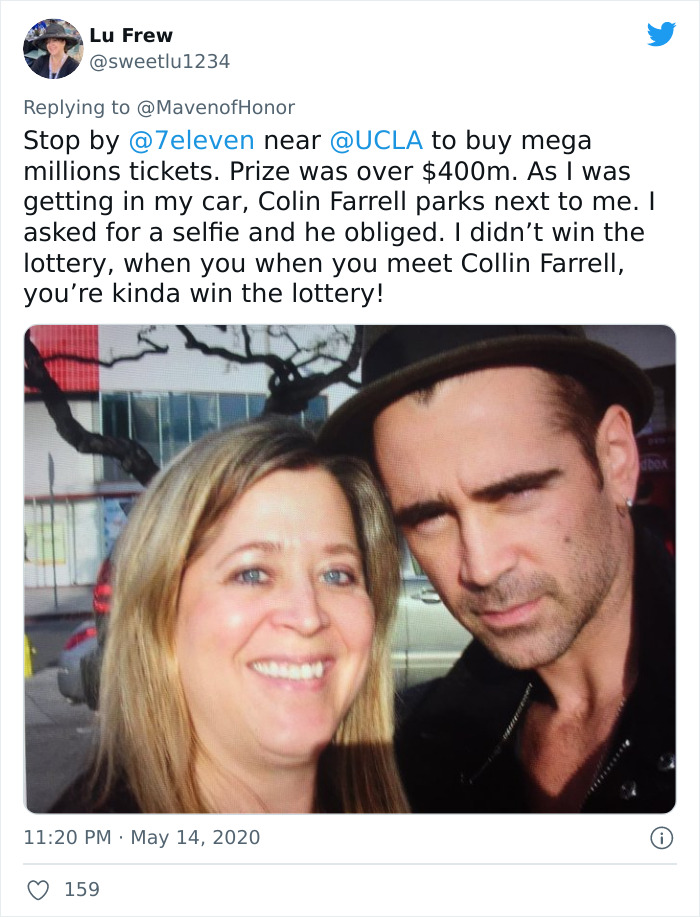Click Lu Frew's profile avatar

(51, 47)
